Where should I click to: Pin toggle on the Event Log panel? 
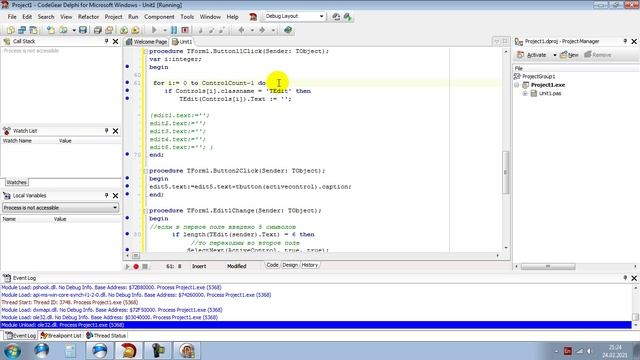coord(625,278)
